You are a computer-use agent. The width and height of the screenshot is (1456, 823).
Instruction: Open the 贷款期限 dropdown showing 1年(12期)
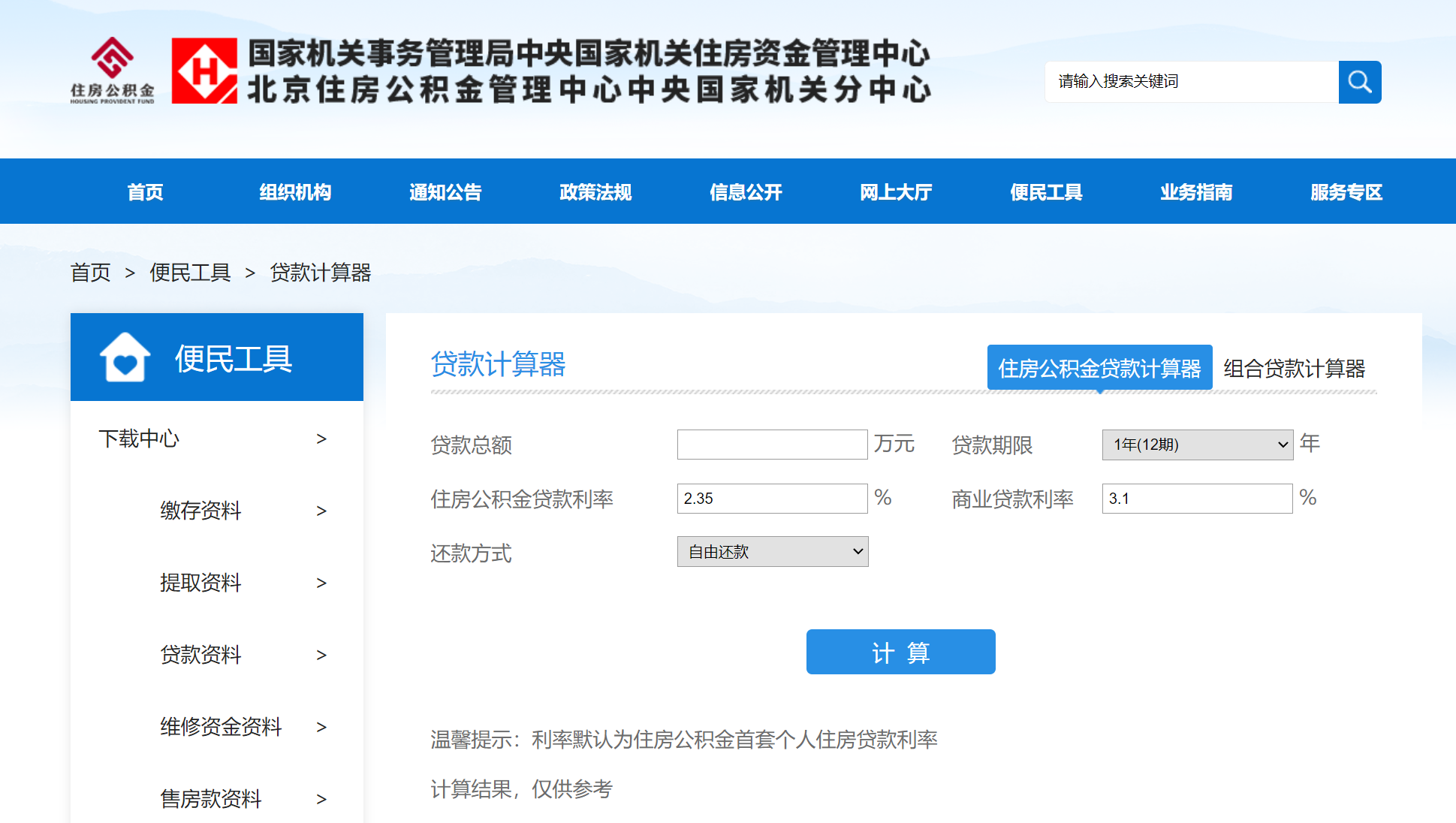coord(1196,445)
